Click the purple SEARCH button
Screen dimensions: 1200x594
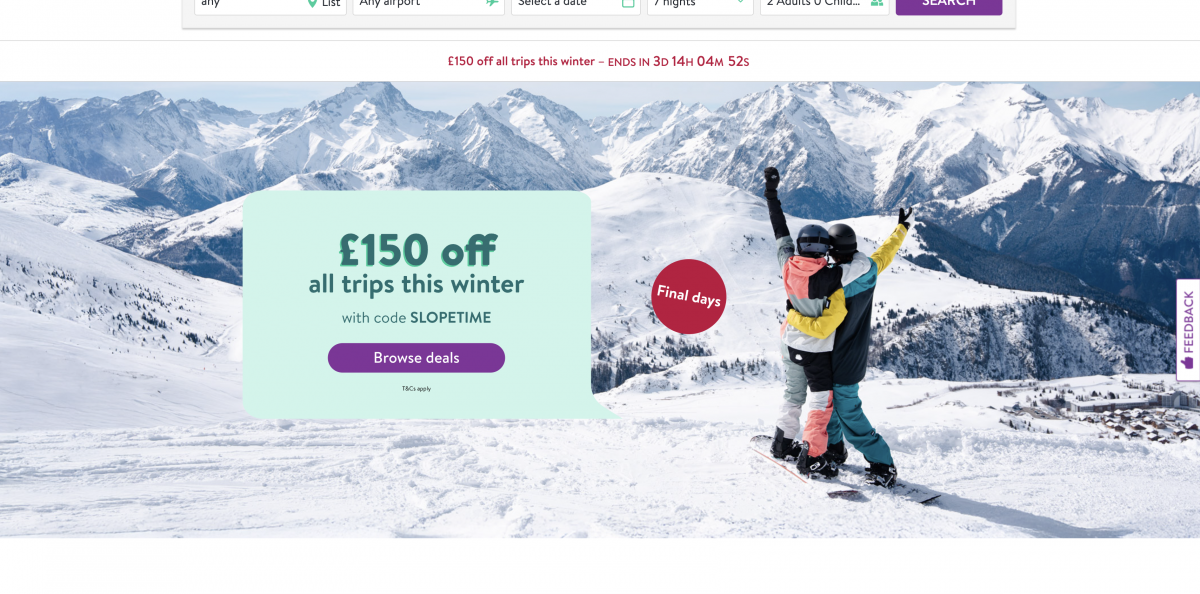coord(948,5)
